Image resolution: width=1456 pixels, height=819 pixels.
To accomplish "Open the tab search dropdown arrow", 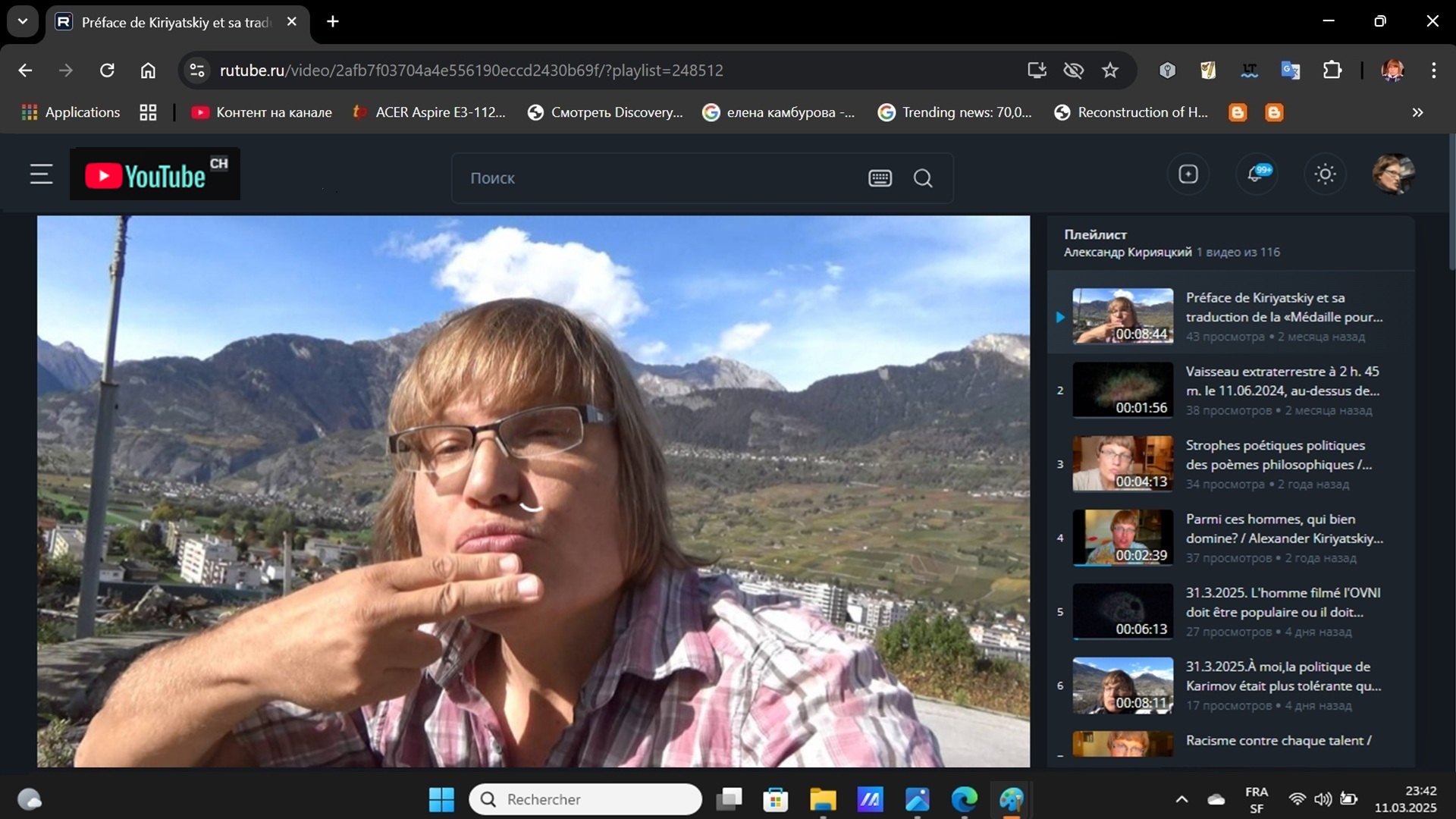I will click(x=23, y=21).
